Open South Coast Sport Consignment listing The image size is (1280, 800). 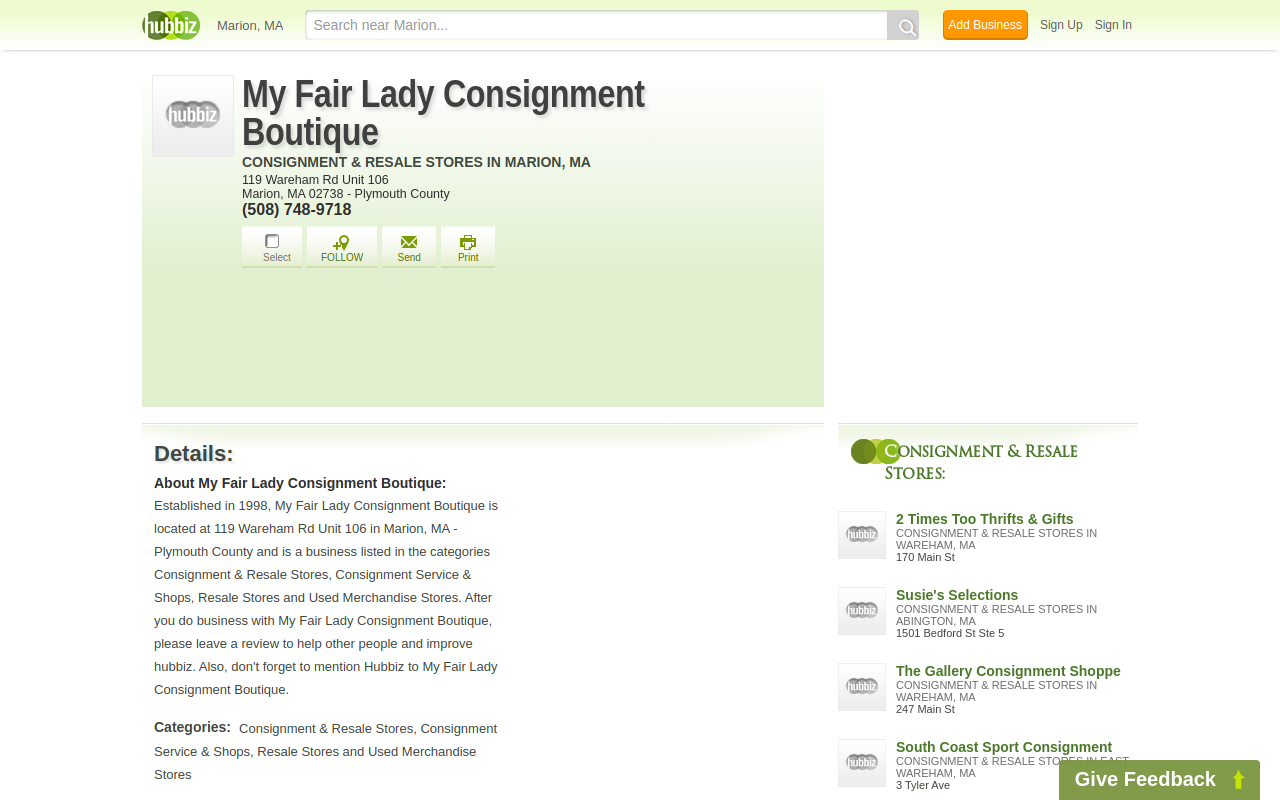point(1004,747)
